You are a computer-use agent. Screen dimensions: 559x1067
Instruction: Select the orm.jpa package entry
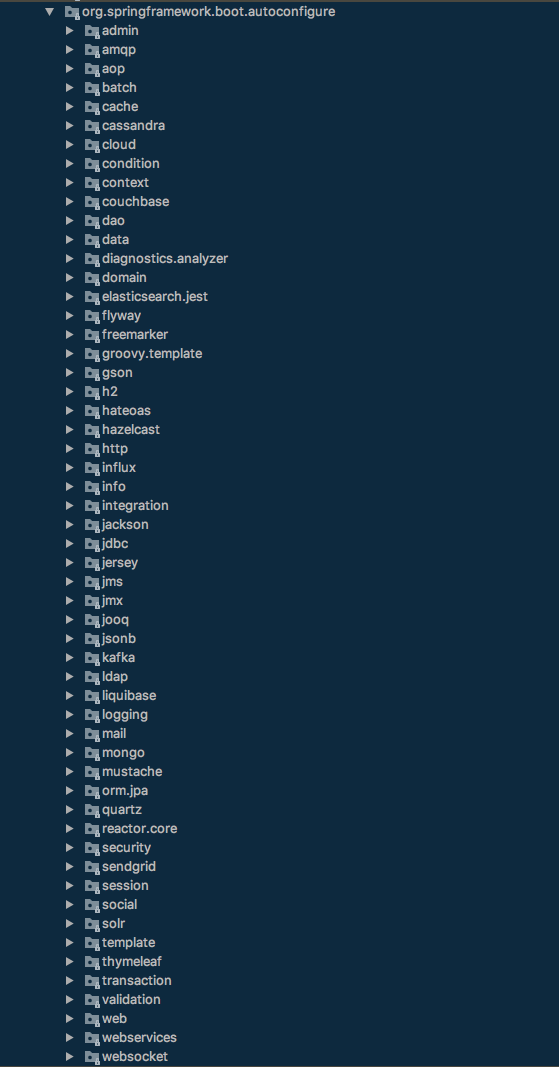coord(125,791)
